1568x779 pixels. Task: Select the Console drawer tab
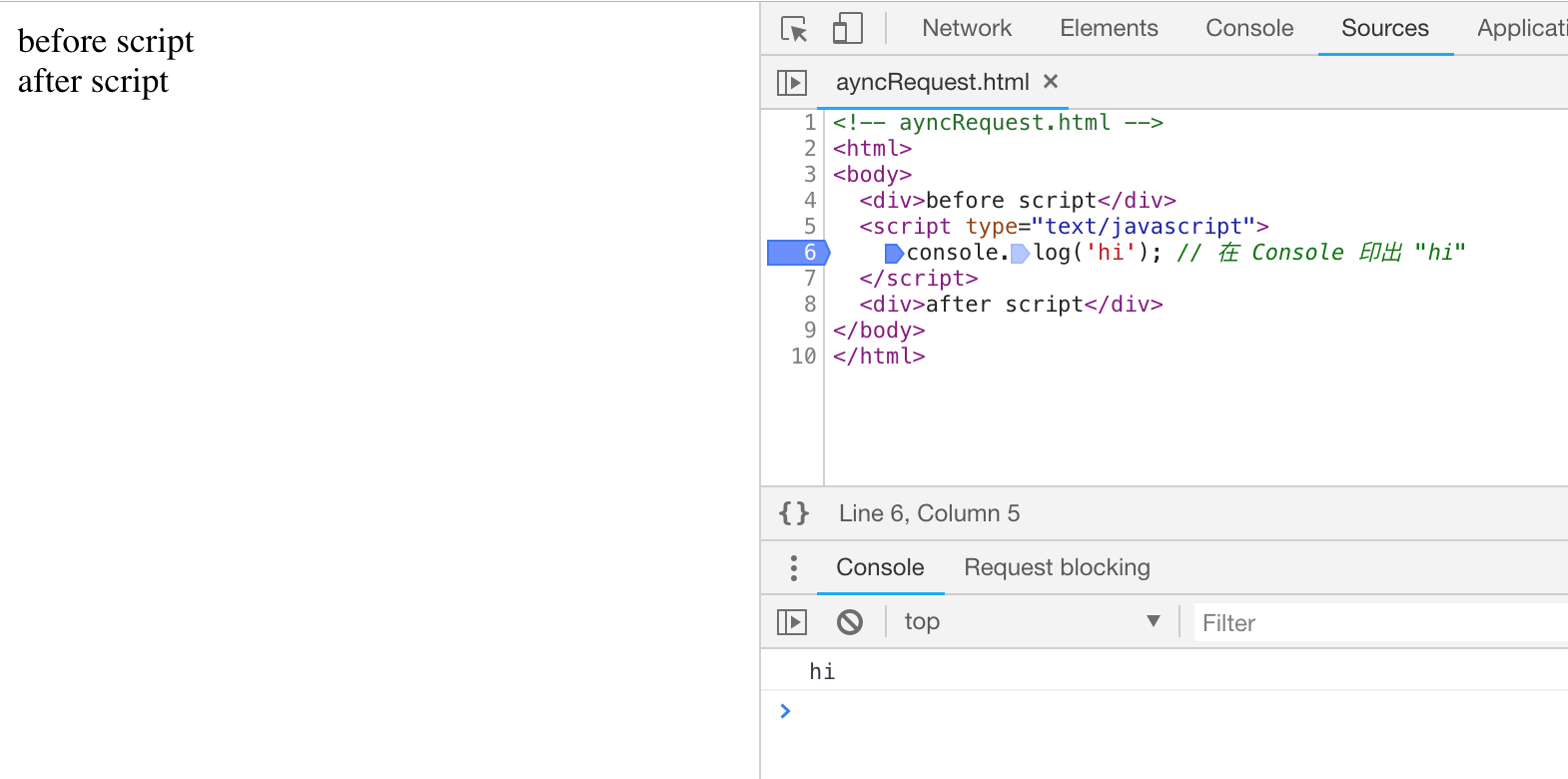[x=880, y=567]
